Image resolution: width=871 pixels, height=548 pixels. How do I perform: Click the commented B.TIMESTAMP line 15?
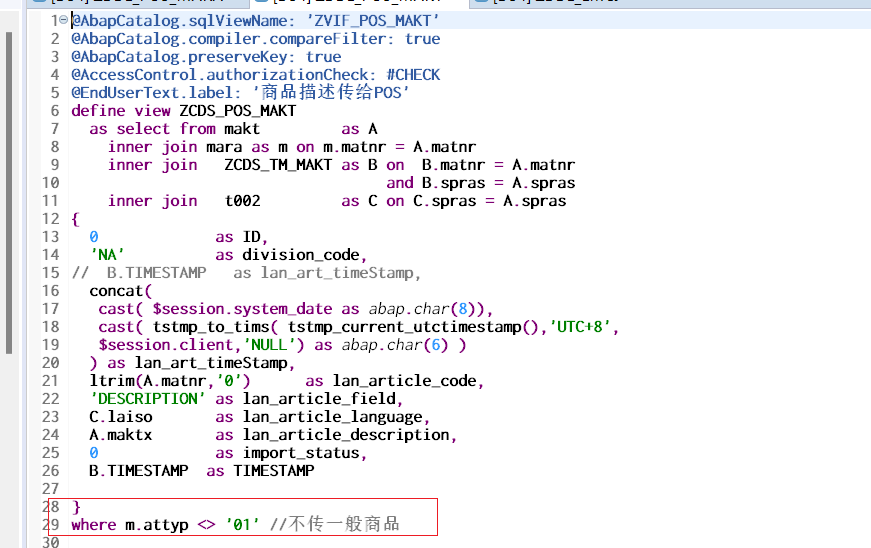tap(246, 273)
